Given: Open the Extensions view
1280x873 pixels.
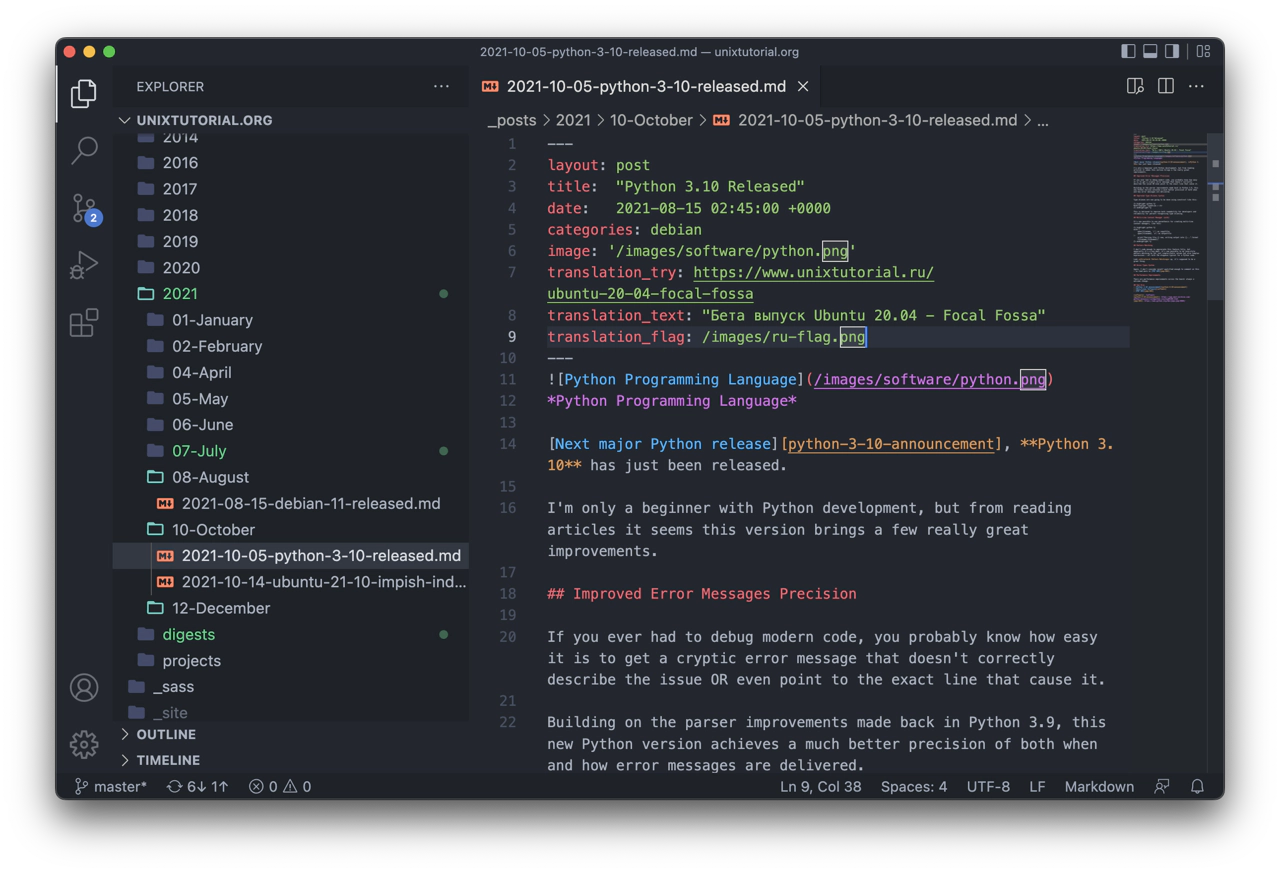Looking at the screenshot, I should click(84, 322).
